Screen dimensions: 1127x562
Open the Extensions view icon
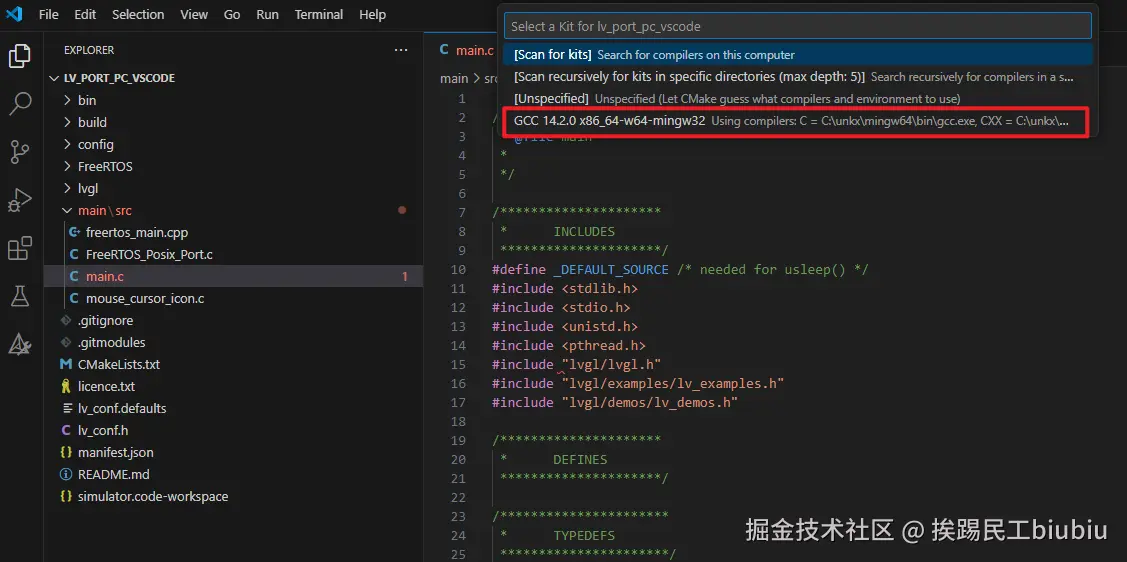coord(20,248)
